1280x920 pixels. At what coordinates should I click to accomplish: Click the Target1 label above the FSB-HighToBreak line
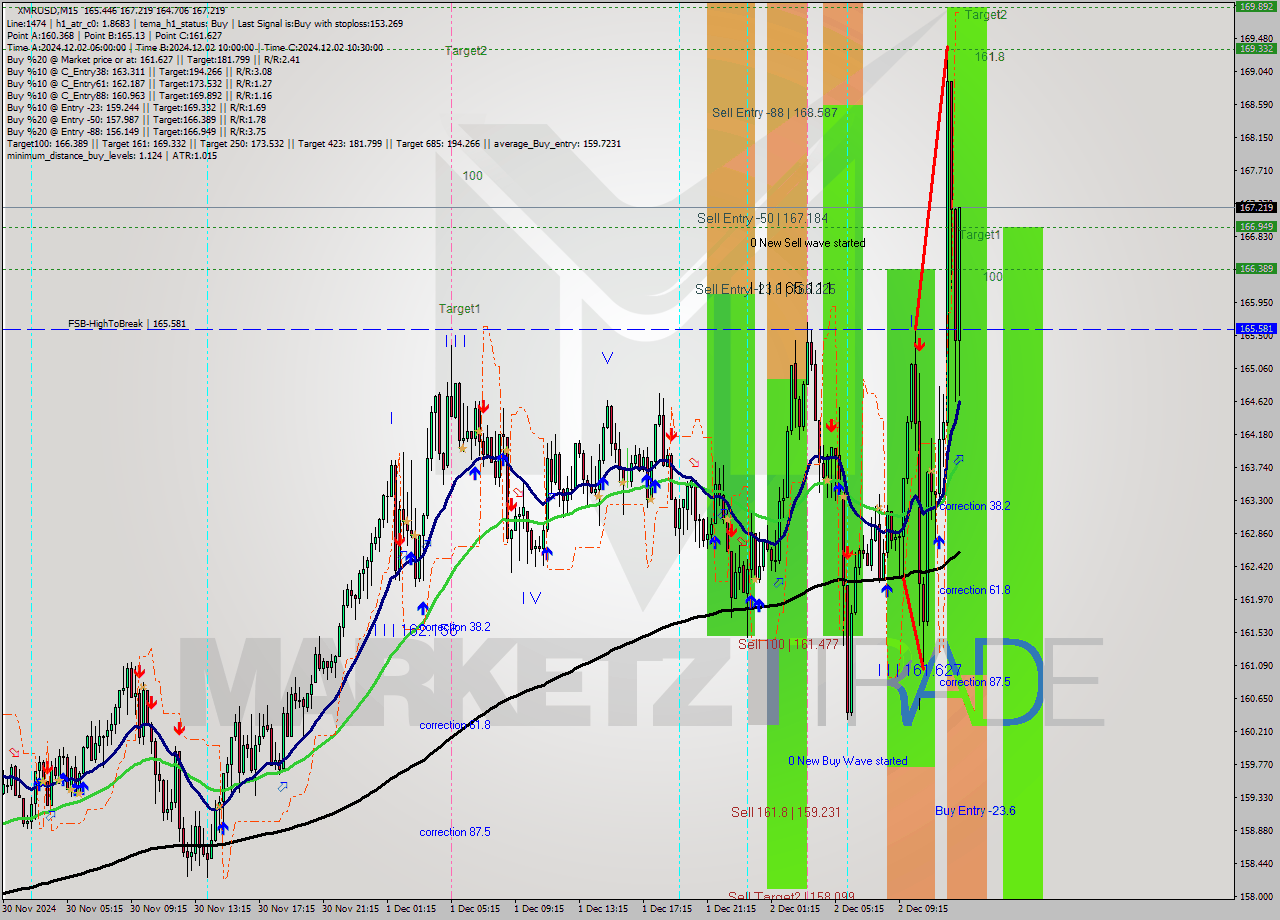pos(459,309)
